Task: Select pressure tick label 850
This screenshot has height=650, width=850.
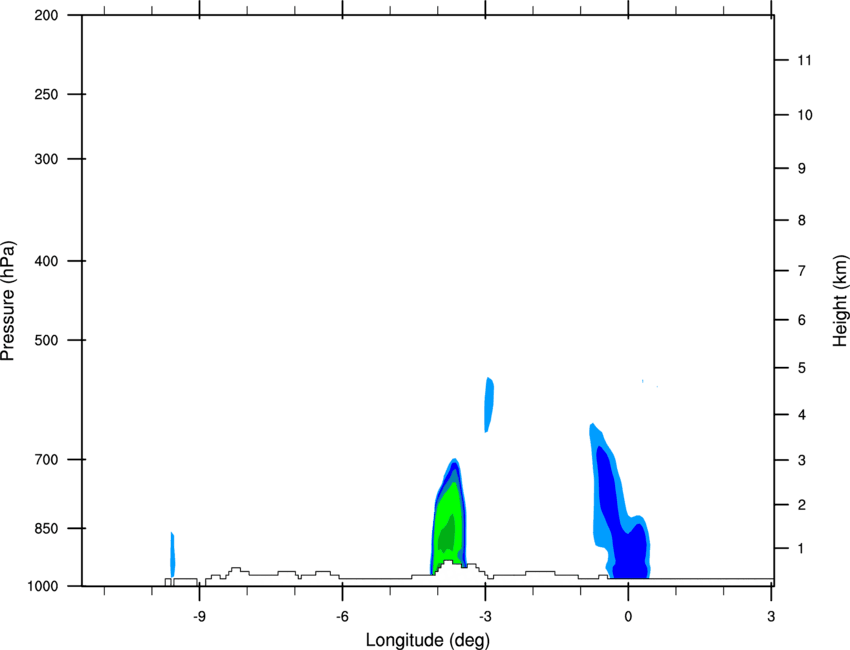Action: [46, 528]
